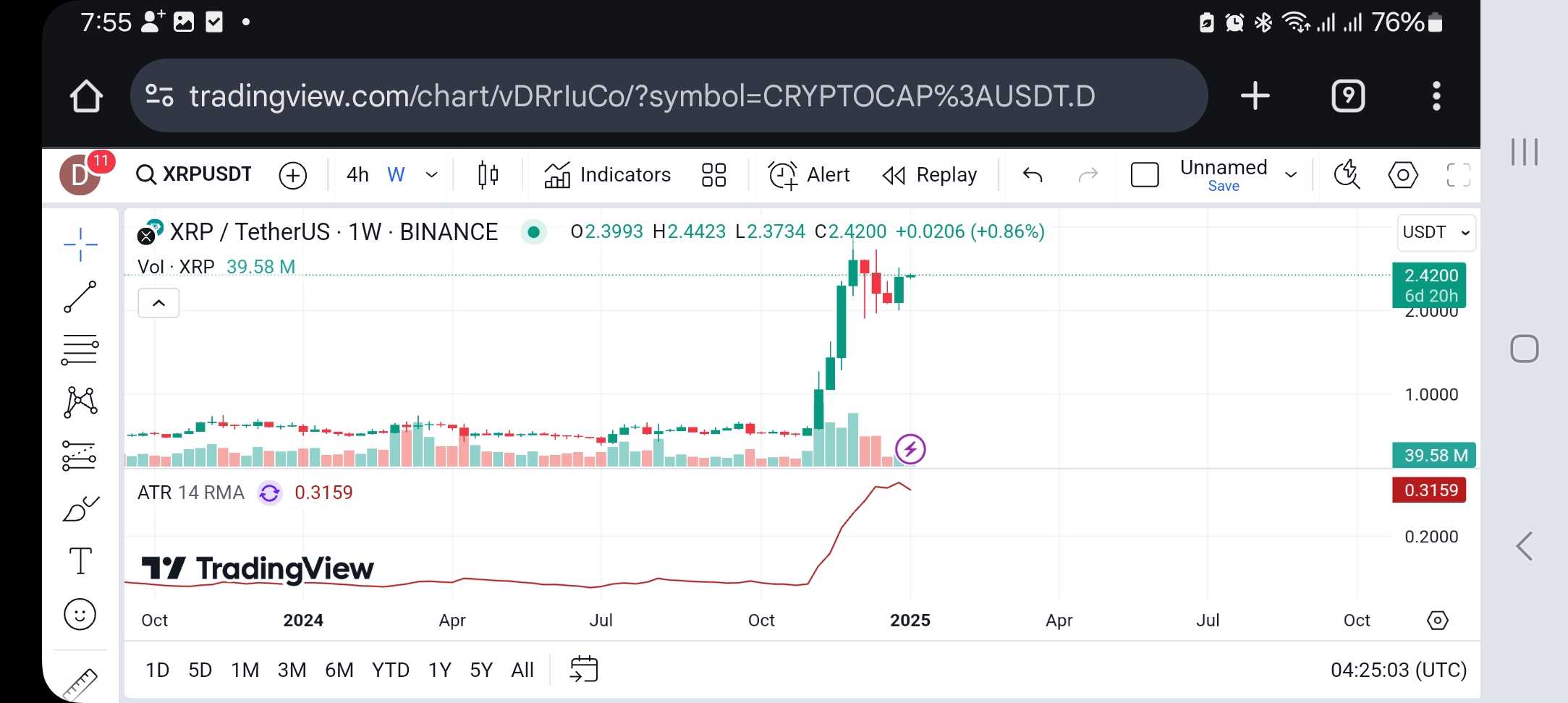Select the text annotation tool
The height and width of the screenshot is (703, 1568).
[x=80, y=561]
